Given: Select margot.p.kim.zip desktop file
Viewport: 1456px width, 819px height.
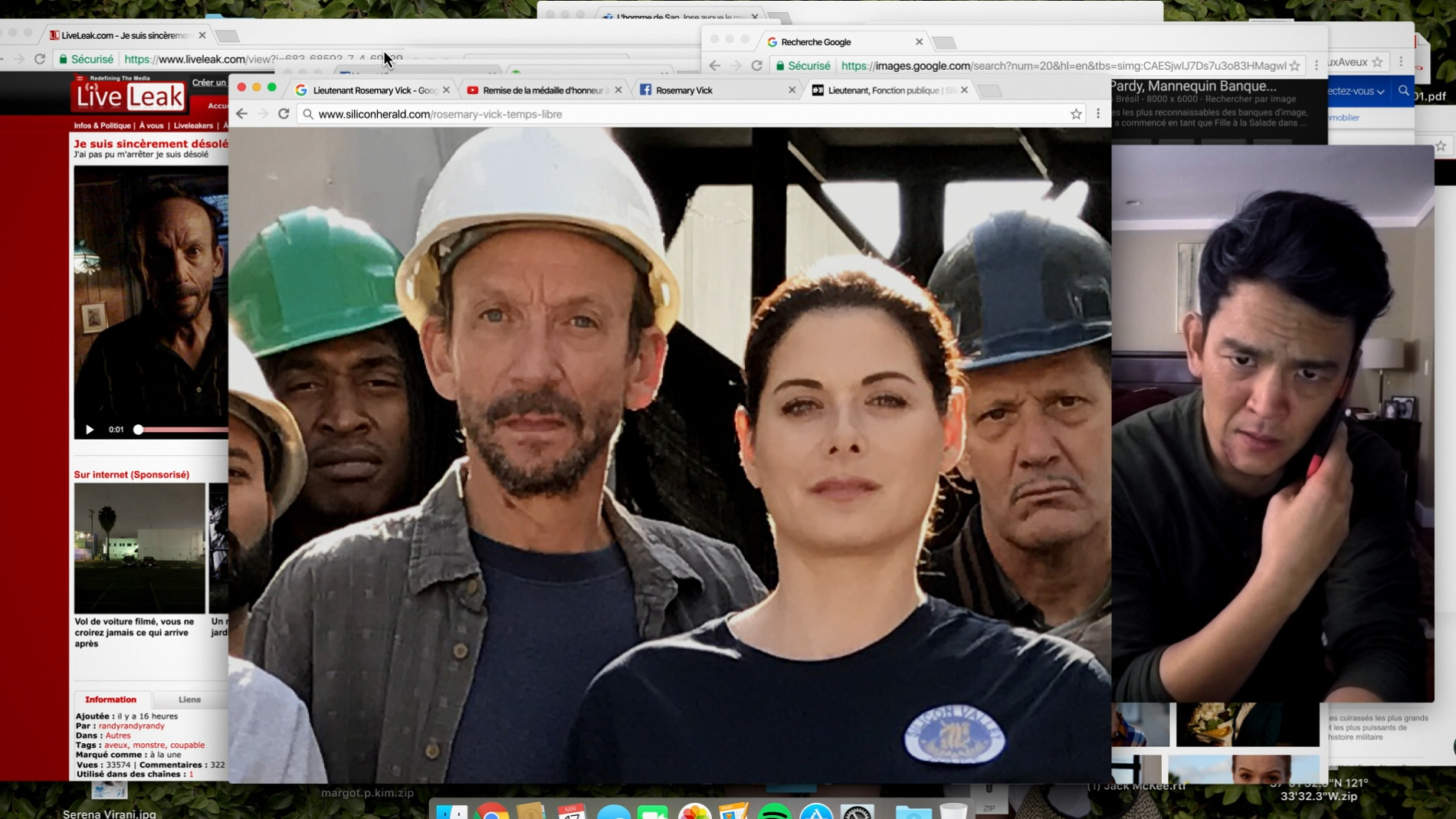Looking at the screenshot, I should [368, 793].
